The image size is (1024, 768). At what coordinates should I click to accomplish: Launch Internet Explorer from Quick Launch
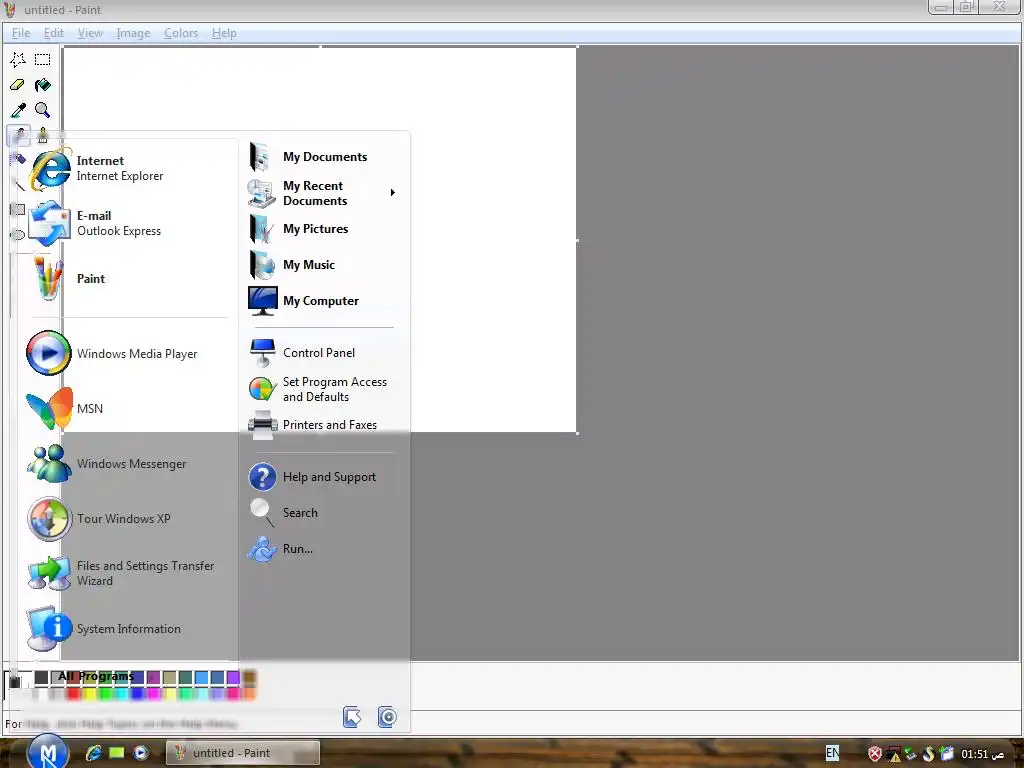tap(93, 753)
